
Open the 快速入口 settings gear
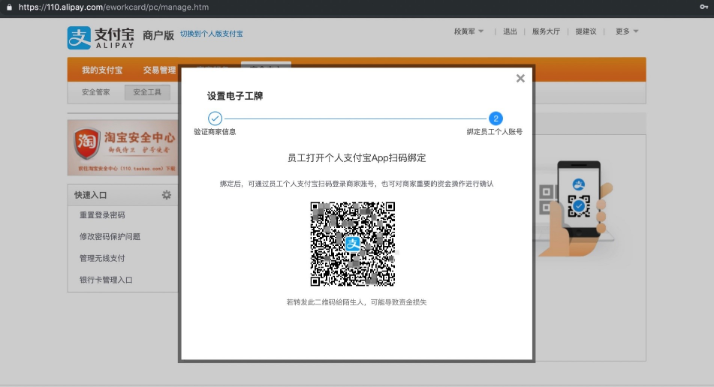point(167,195)
